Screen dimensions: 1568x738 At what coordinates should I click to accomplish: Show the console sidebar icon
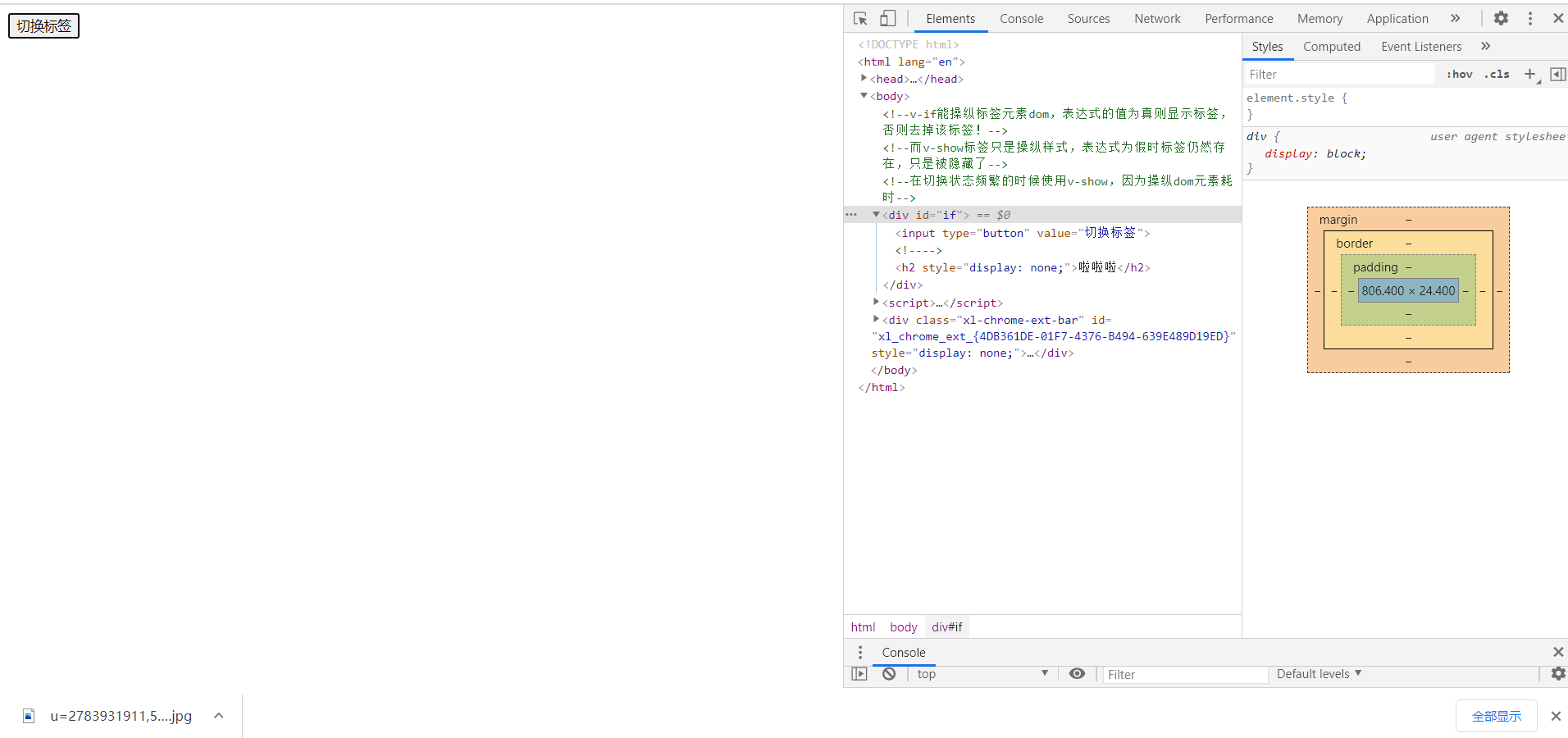[x=859, y=674]
